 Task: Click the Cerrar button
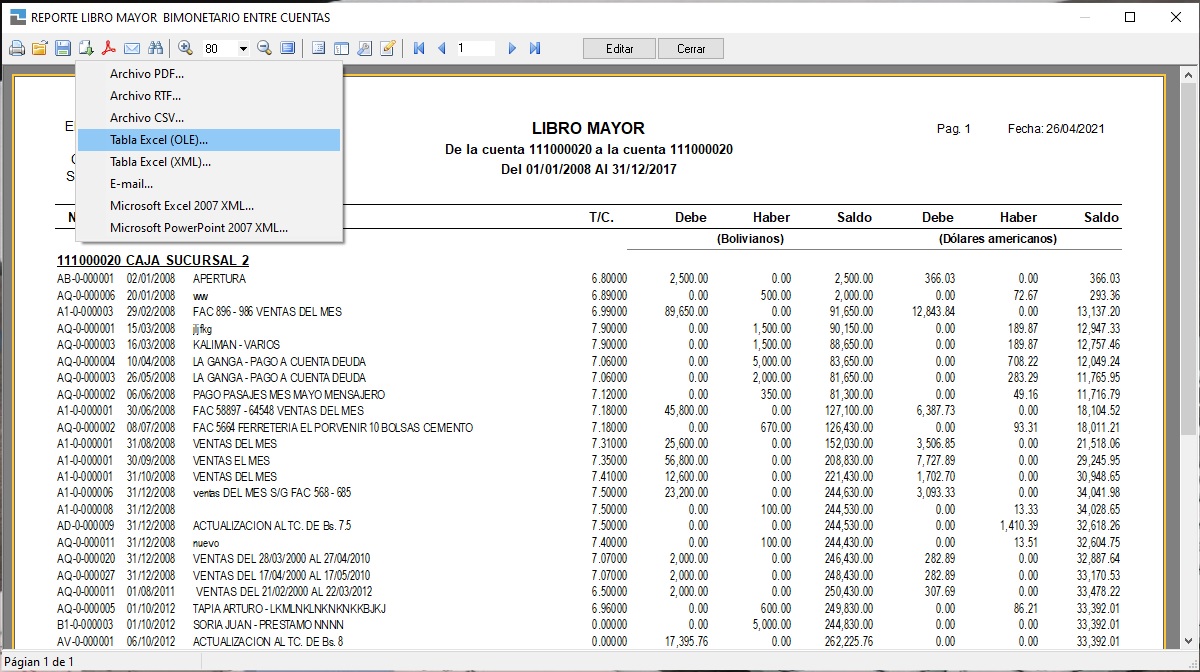(x=691, y=48)
